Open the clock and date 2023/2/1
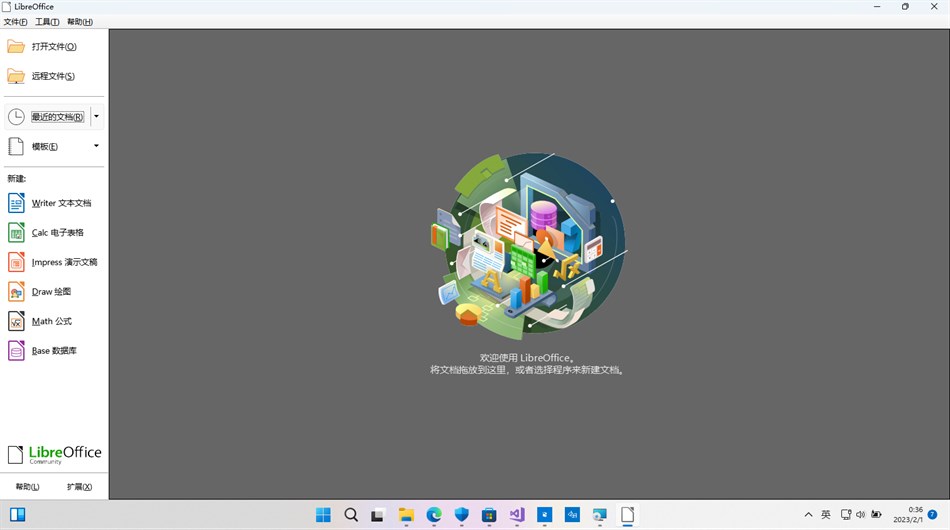 coord(908,515)
